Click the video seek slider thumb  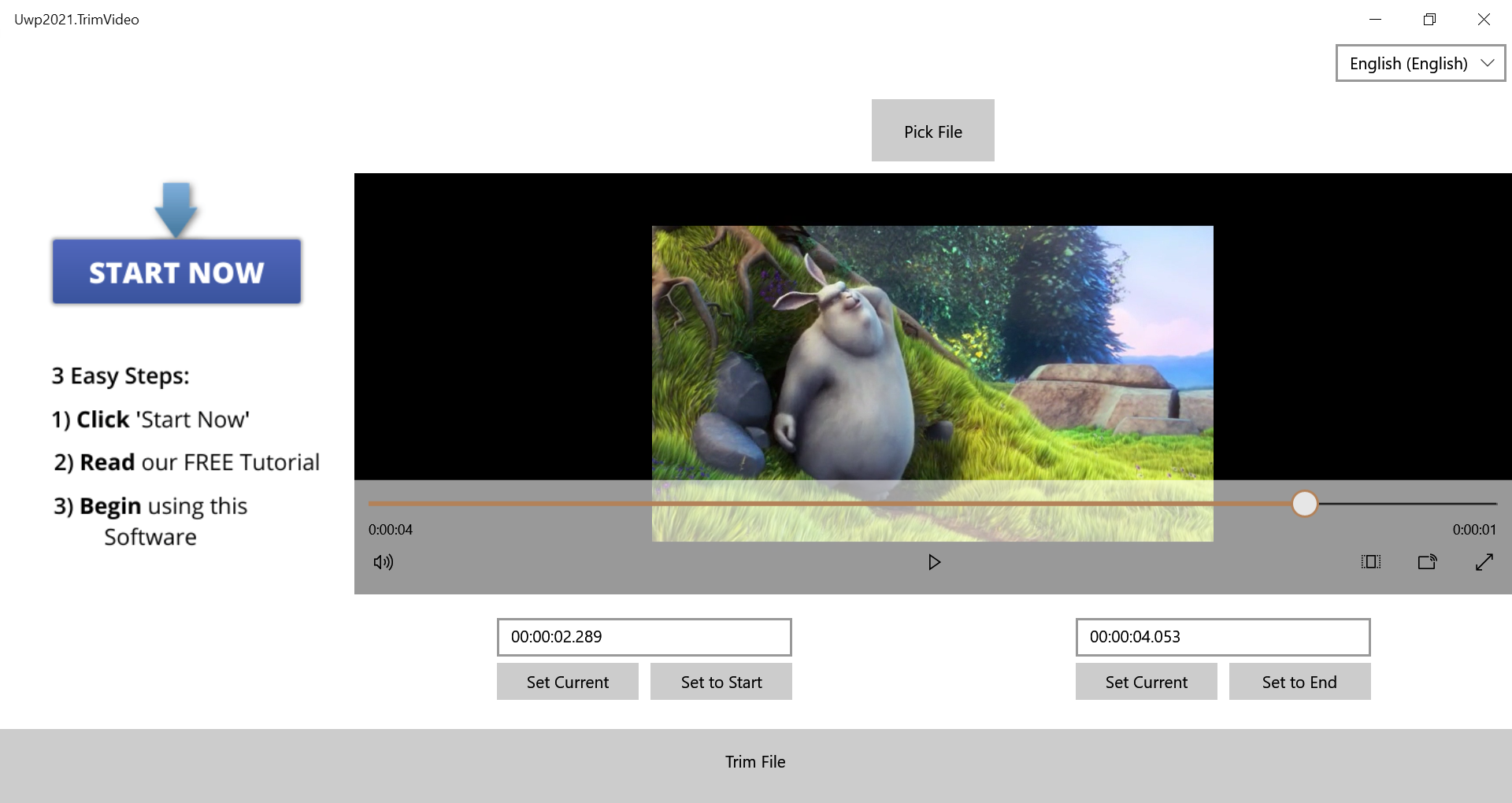coord(1305,504)
